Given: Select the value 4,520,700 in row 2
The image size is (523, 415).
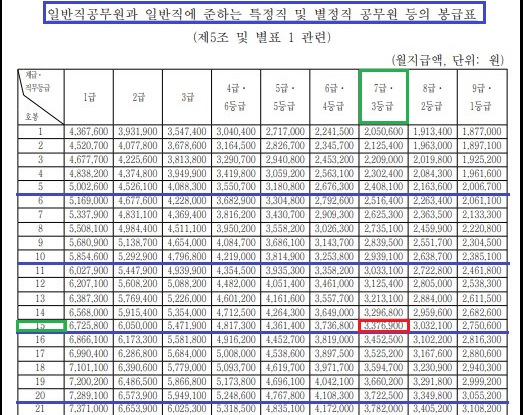Looking at the screenshot, I should tap(89, 146).
